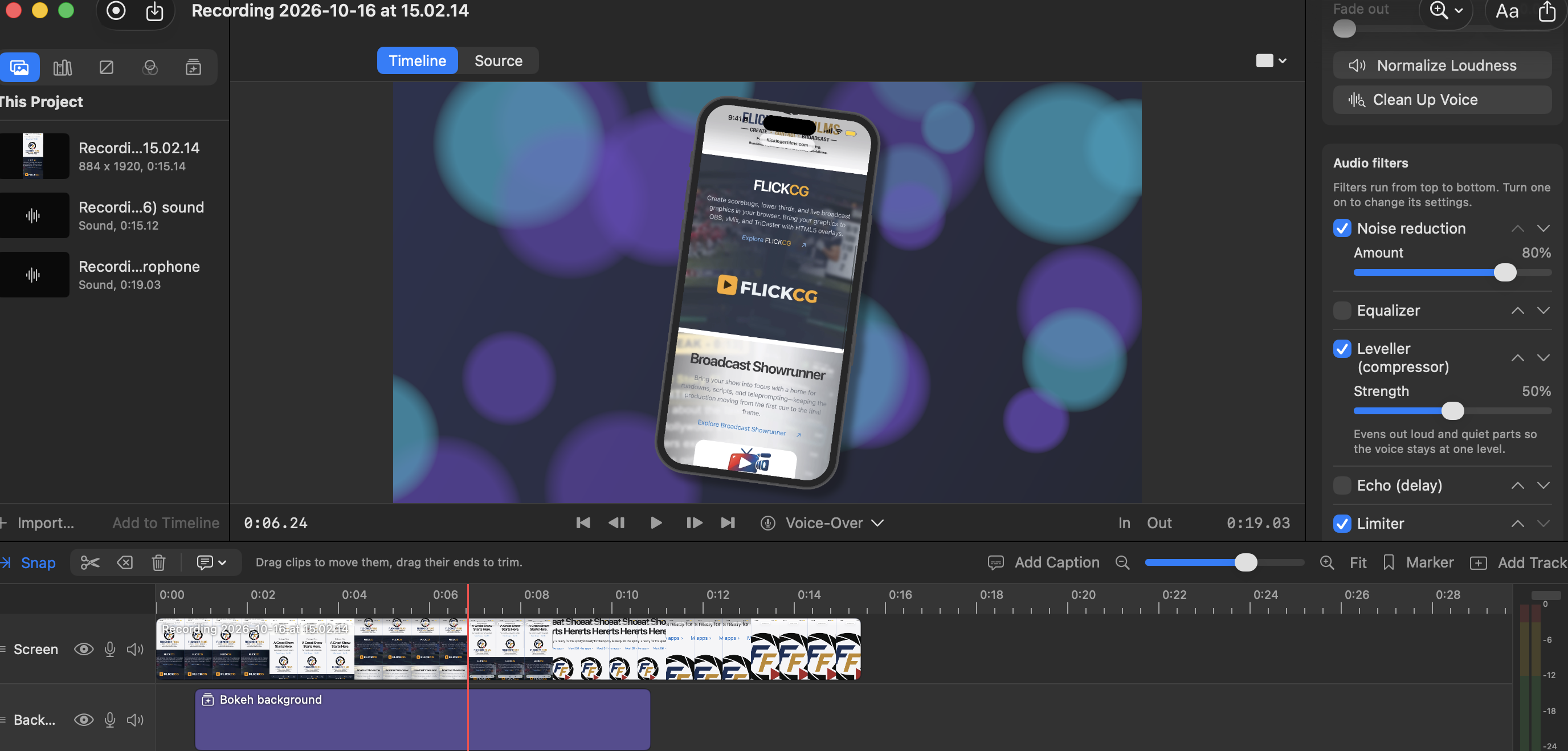The image size is (1568, 751).
Task: Click the Noise reduction Amount slider
Action: point(1452,272)
